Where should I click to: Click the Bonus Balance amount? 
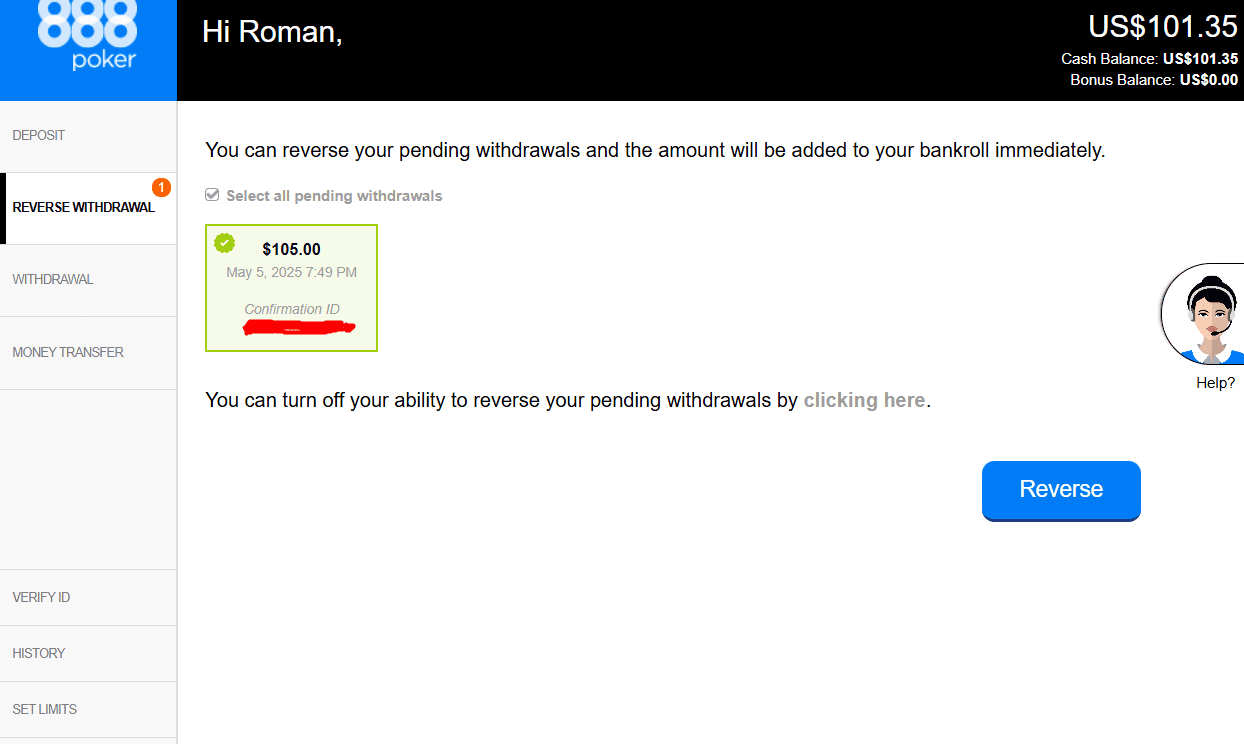(1208, 80)
